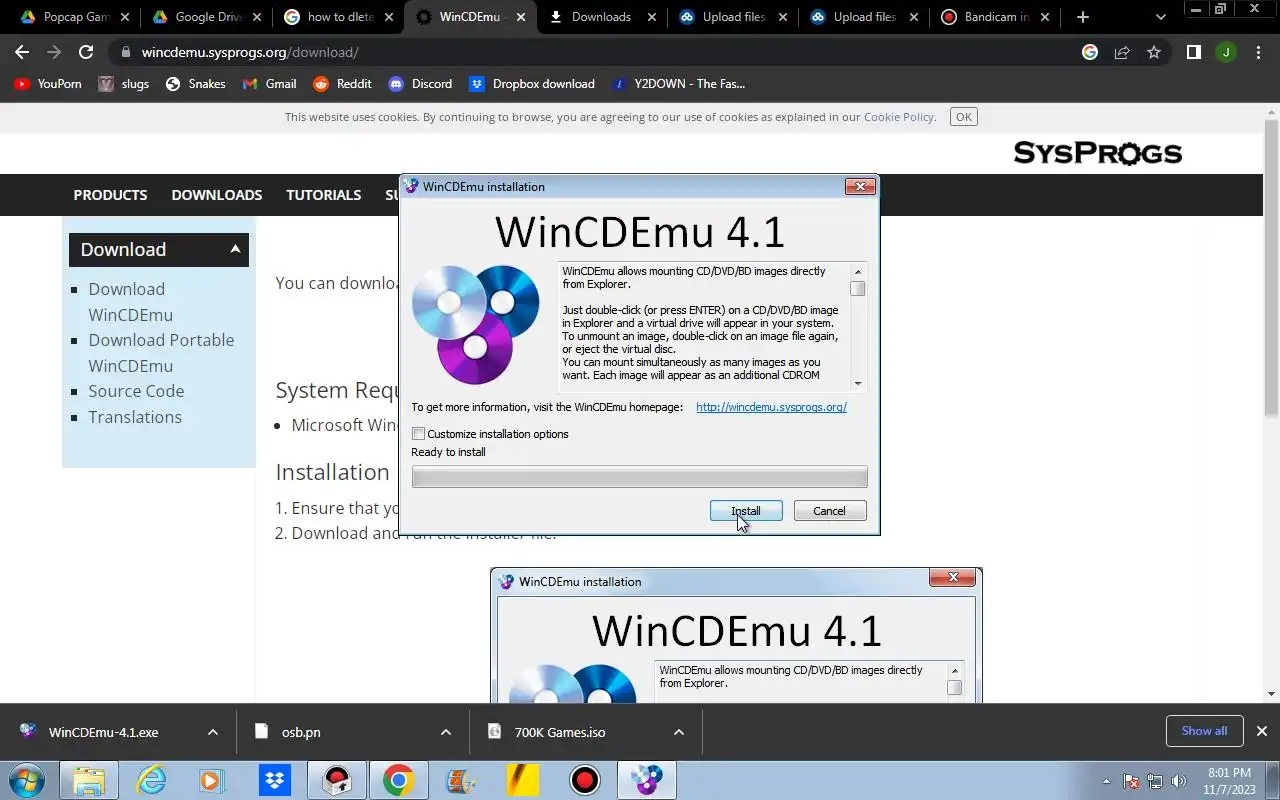Go back to the previous page

[x=22, y=52]
